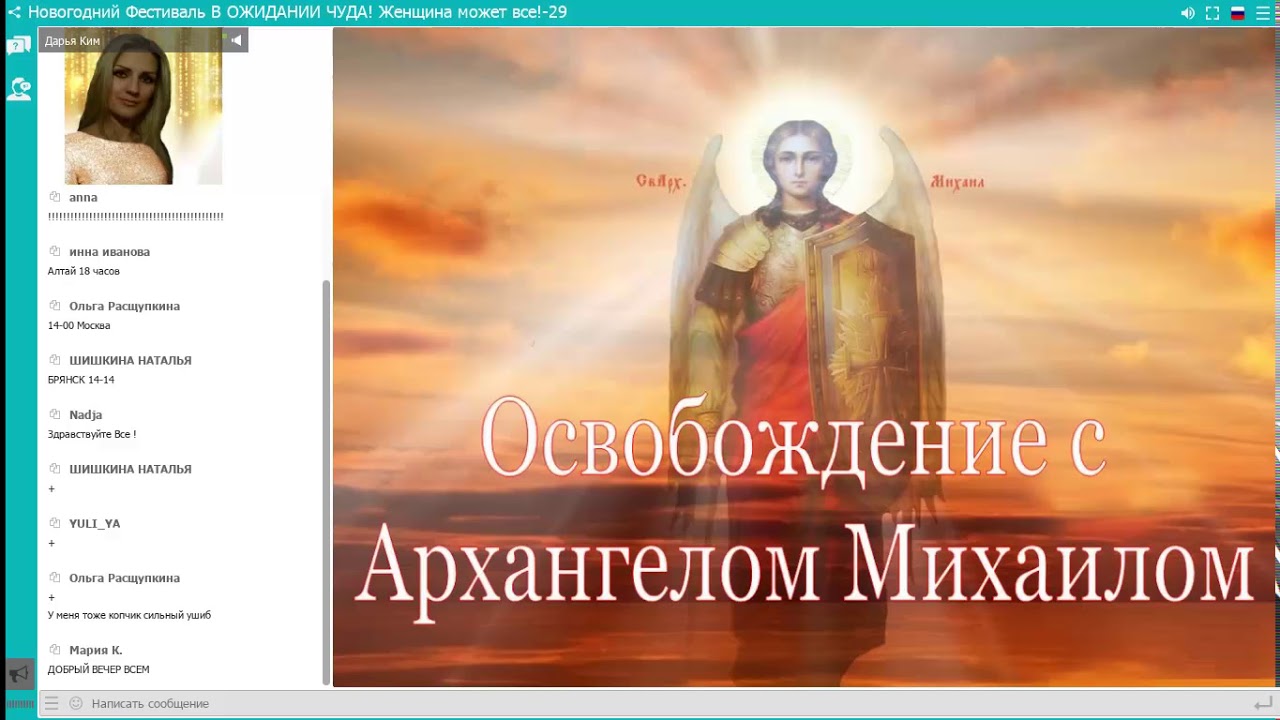Viewport: 1280px width, 720px height.
Task: Click the megaphone announcements icon
Action: pyautogui.click(x=18, y=674)
